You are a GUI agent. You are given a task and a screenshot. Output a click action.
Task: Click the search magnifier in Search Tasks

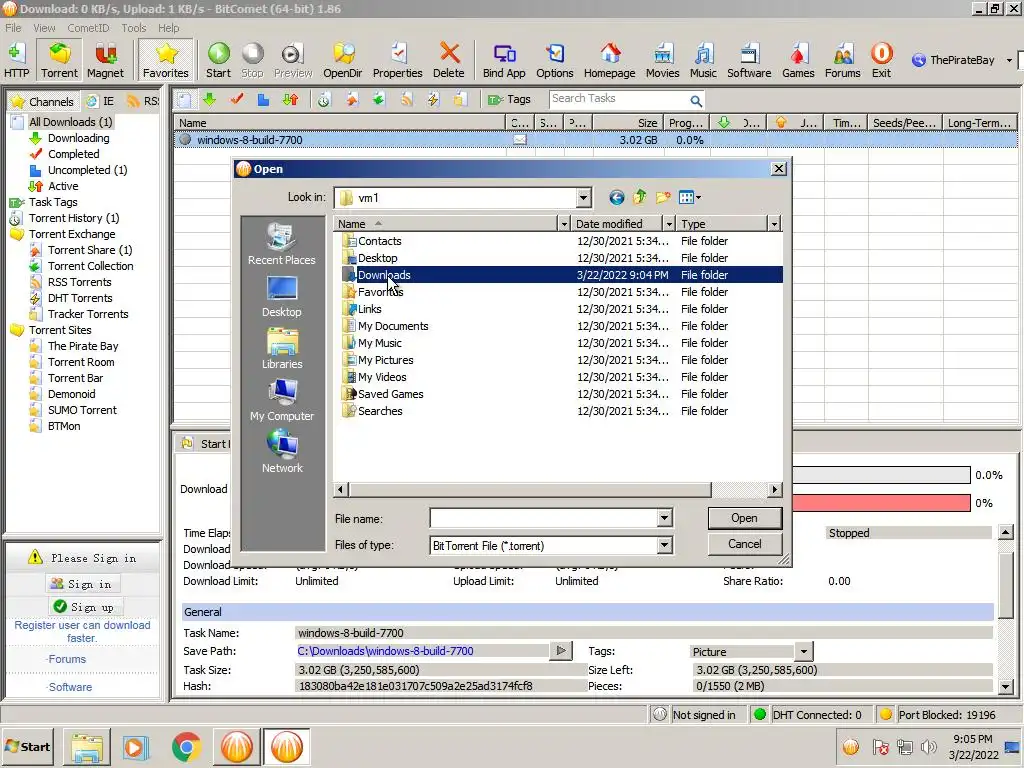[x=696, y=101]
